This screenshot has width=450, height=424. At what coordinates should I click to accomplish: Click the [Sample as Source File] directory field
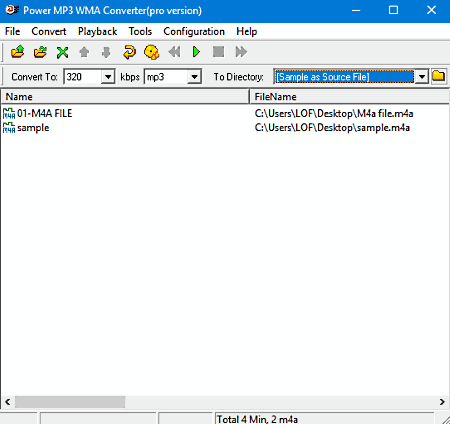344,77
